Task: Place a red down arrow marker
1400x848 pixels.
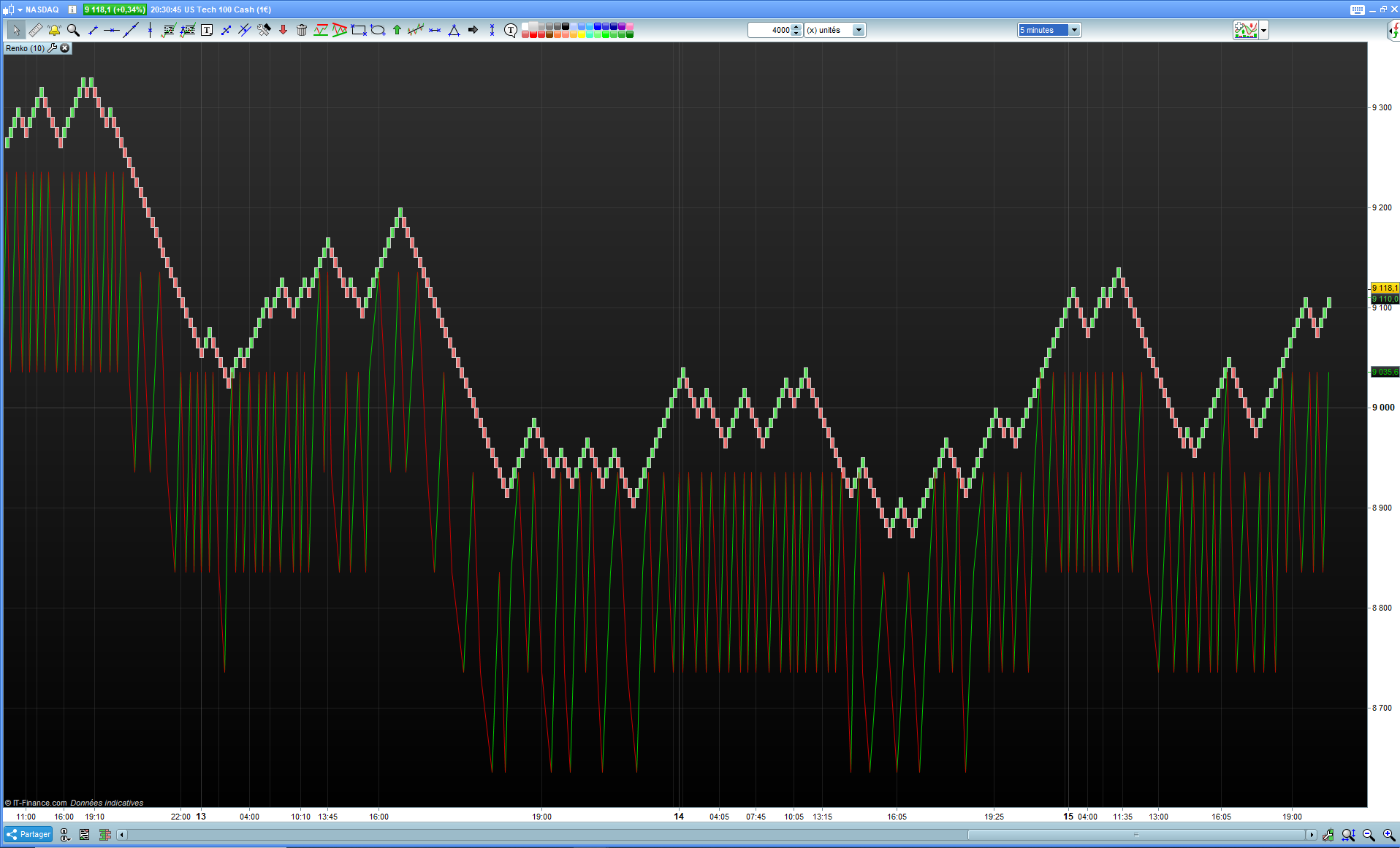Action: click(283, 30)
